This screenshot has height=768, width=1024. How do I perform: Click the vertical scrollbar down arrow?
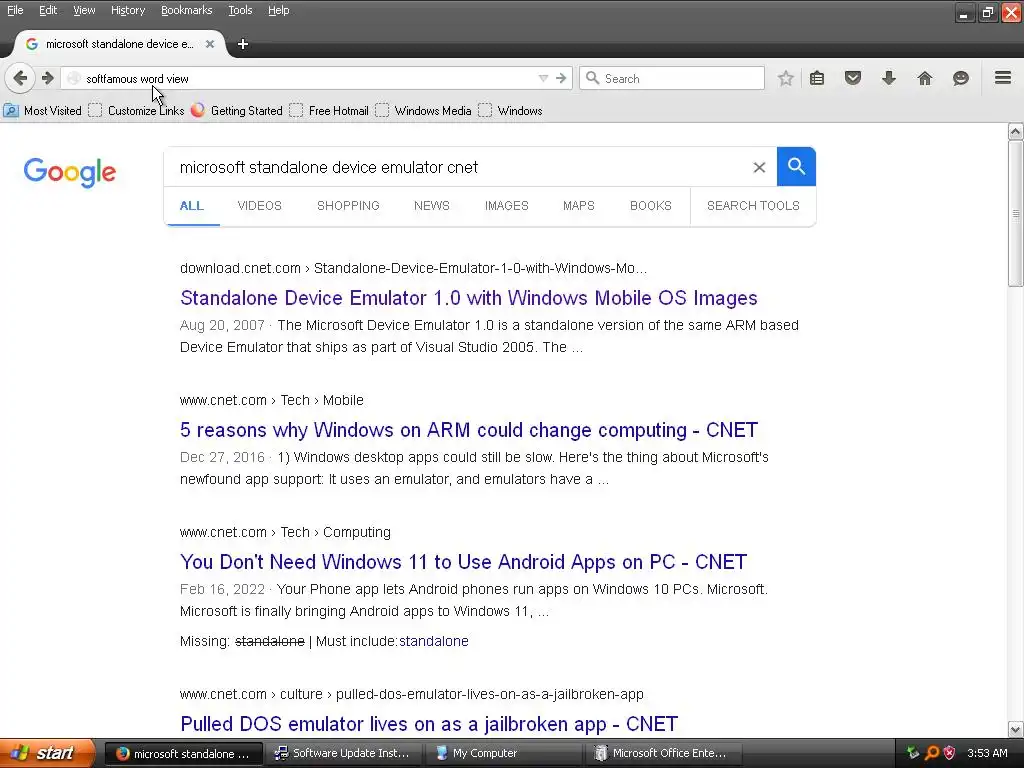pos(1016,729)
